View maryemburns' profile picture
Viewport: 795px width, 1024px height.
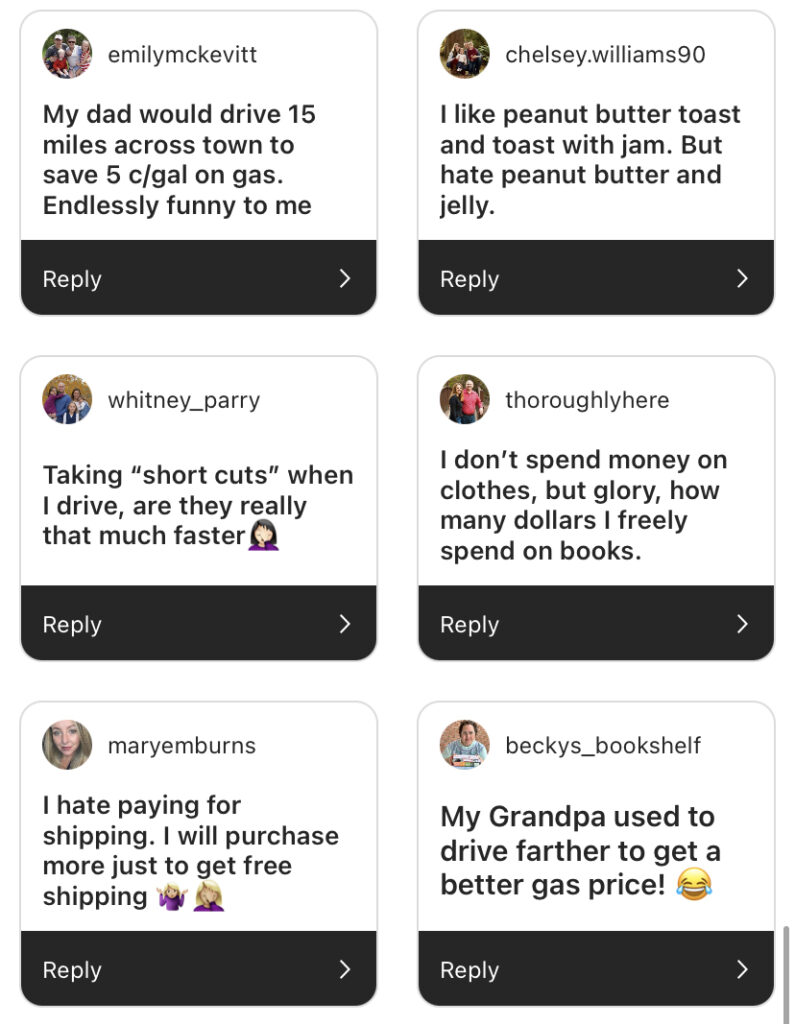(x=67, y=745)
